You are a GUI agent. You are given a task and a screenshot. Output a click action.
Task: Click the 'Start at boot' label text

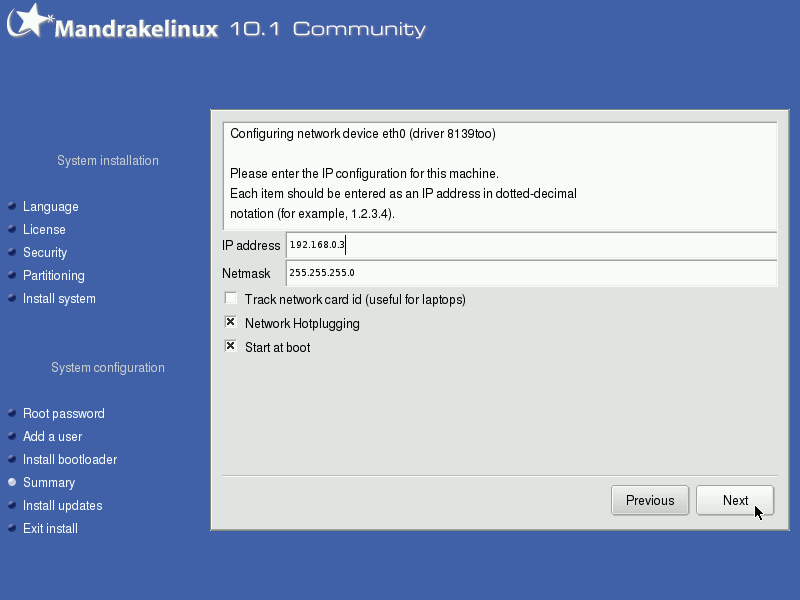[x=278, y=347]
